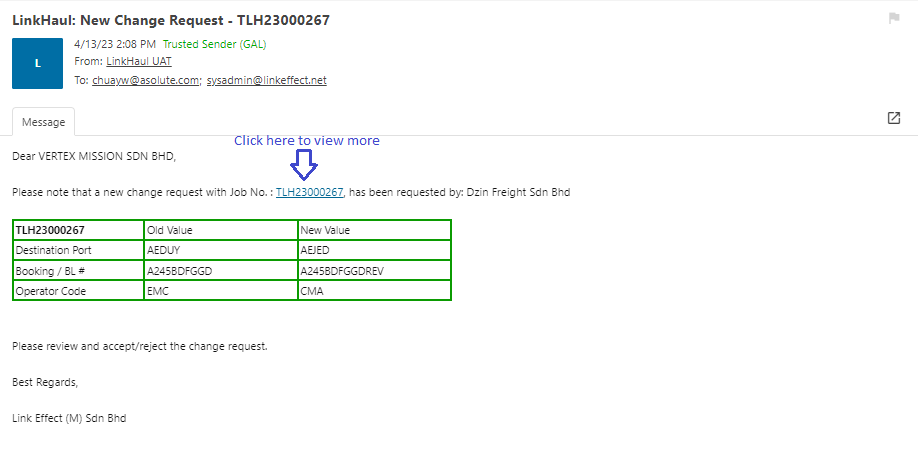The image size is (918, 449).
Task: Select the Old Value column header
Action: coord(170,230)
